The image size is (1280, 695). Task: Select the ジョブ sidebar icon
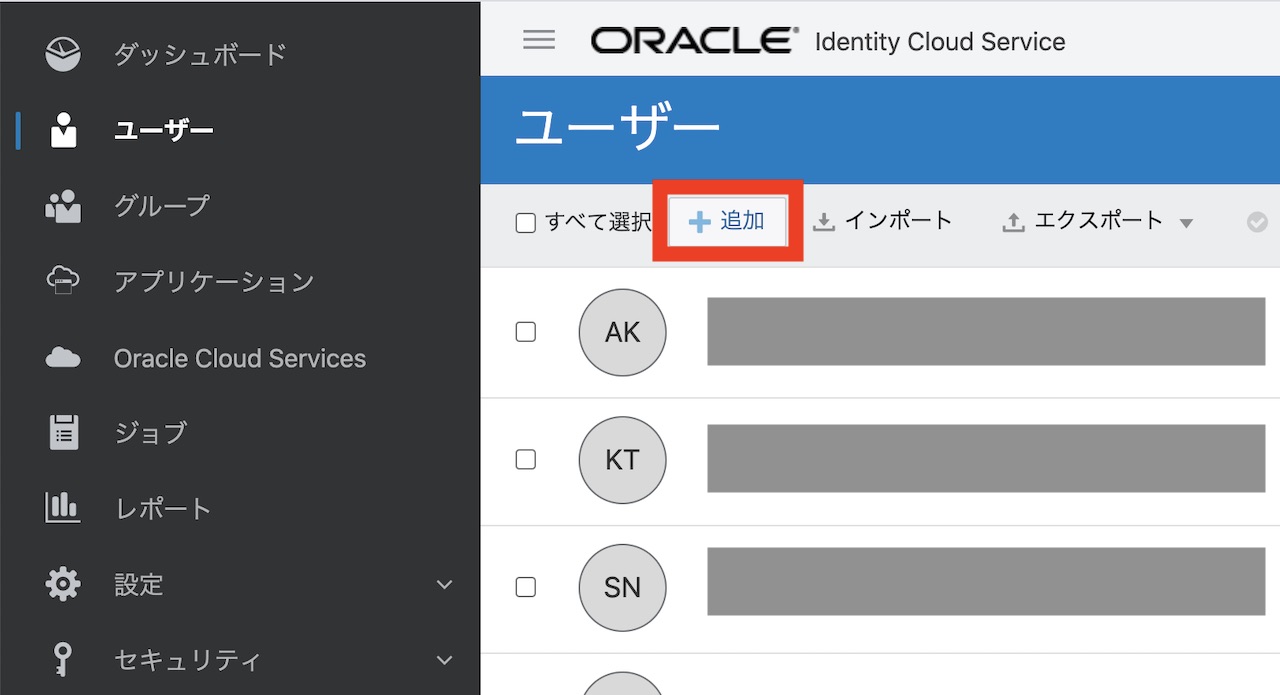click(x=62, y=432)
